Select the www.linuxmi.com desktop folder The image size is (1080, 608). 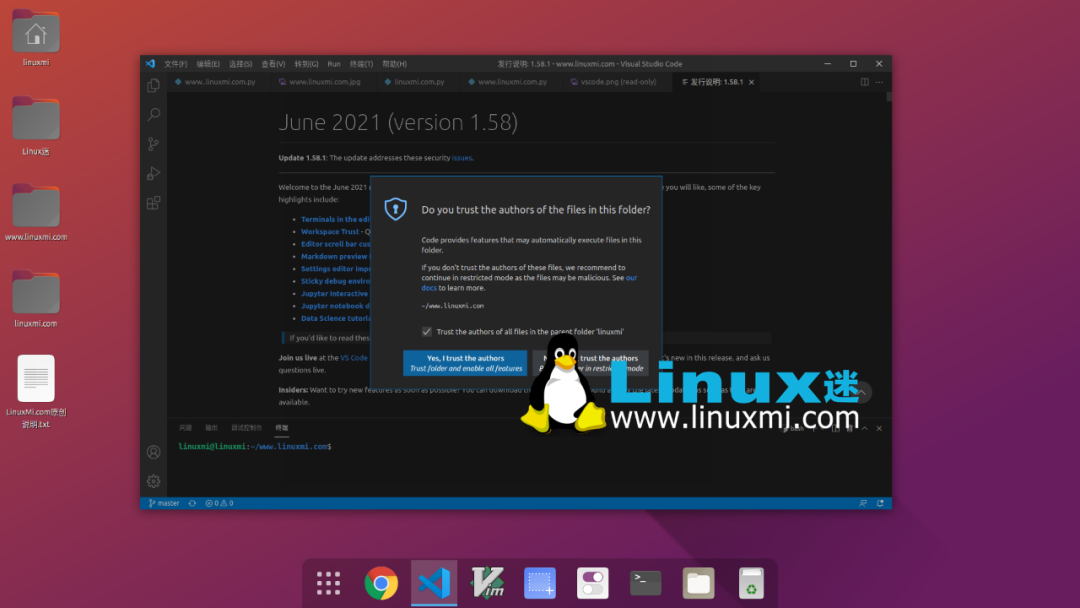(36, 212)
